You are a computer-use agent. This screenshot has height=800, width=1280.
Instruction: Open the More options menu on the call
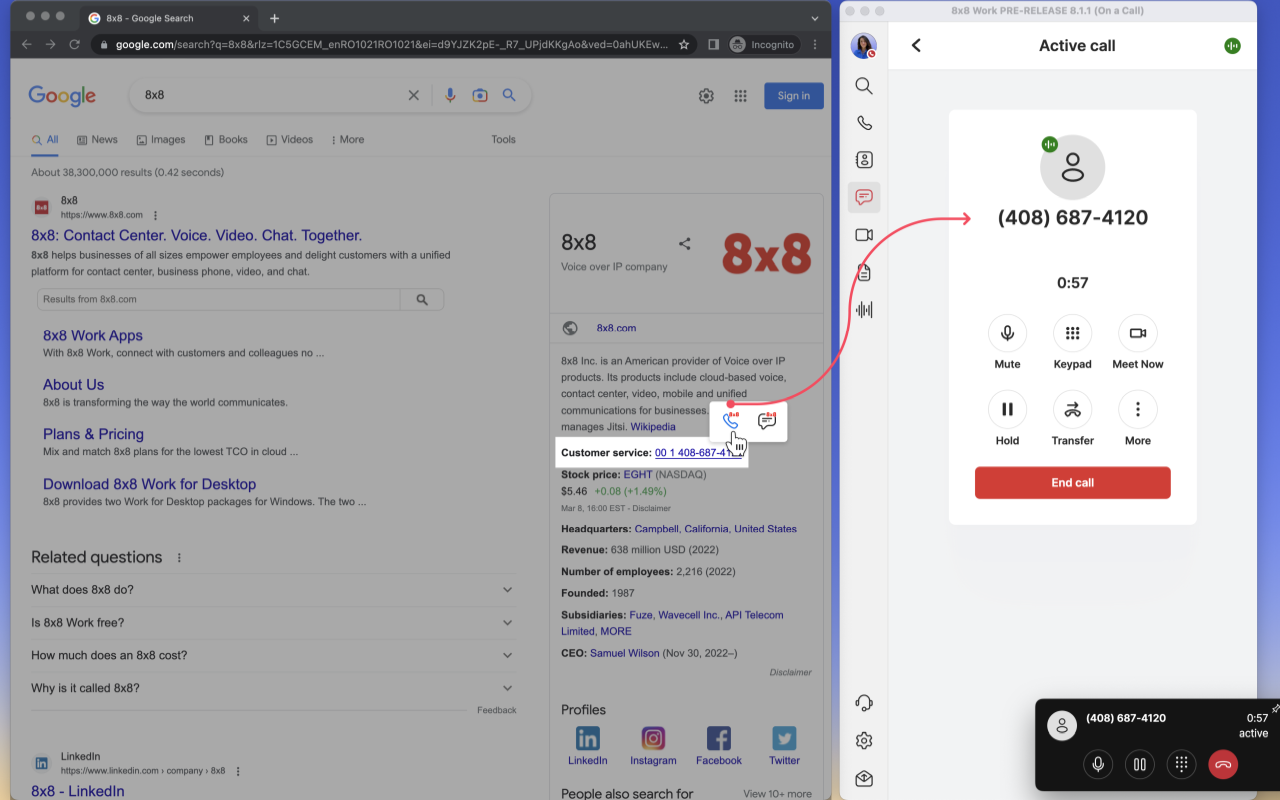1137,408
